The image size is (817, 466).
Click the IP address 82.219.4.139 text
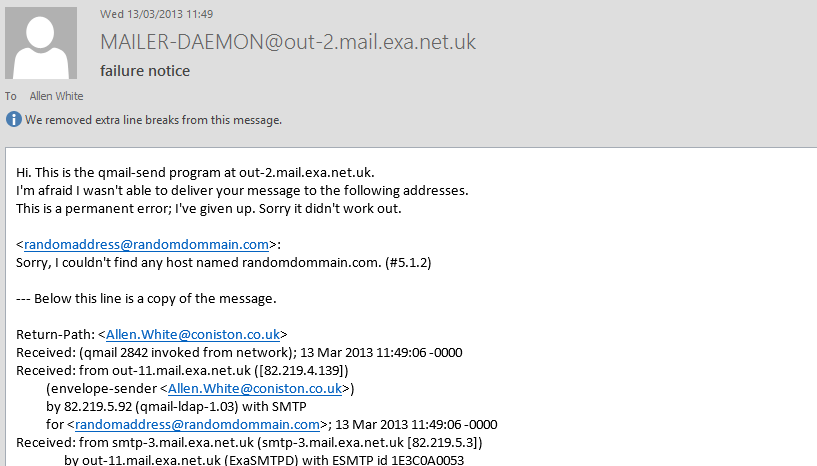click(x=301, y=371)
